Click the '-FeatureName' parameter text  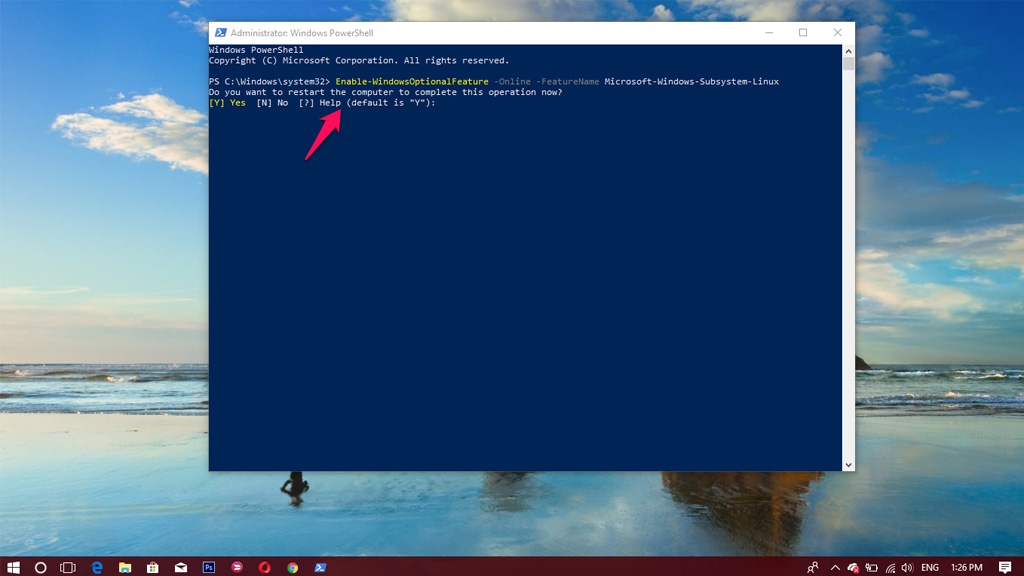tap(568, 82)
